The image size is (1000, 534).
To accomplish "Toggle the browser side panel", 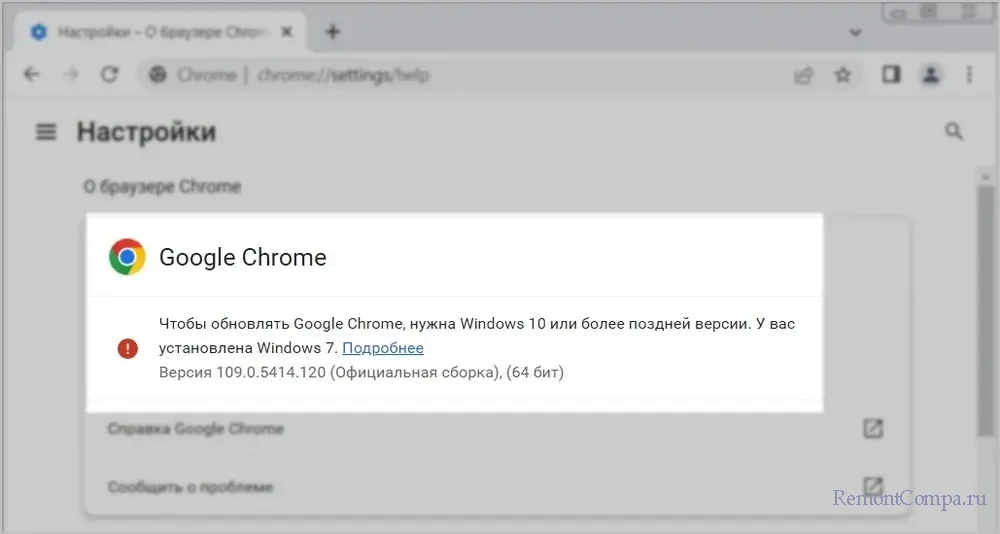I will tap(891, 75).
